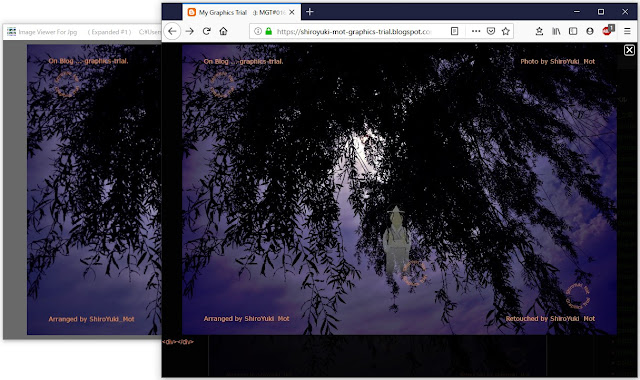Click the green padlock security icon
Viewport: 640px width, 380px height.
coord(269,31)
